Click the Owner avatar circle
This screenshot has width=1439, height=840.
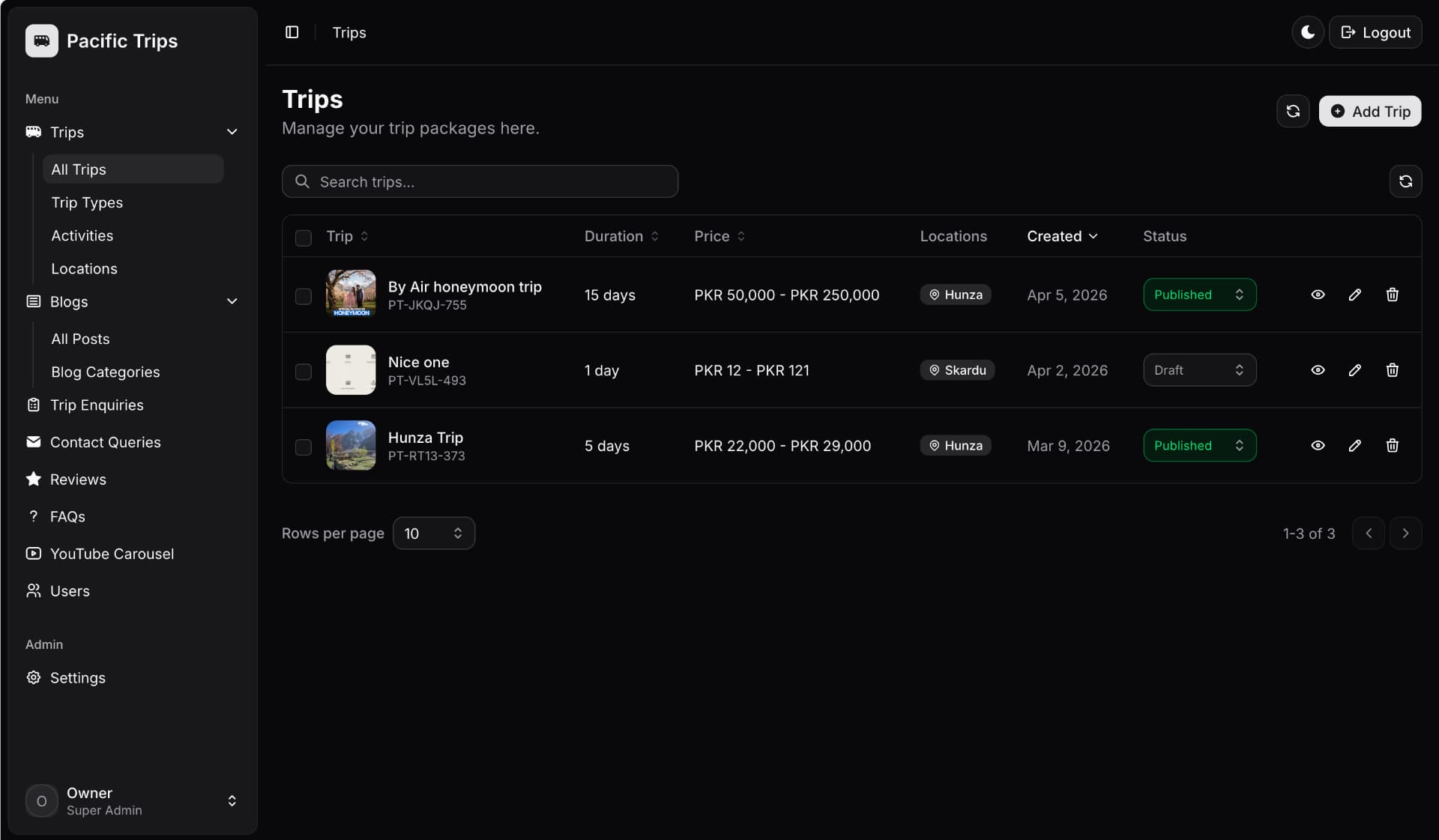coord(41,801)
